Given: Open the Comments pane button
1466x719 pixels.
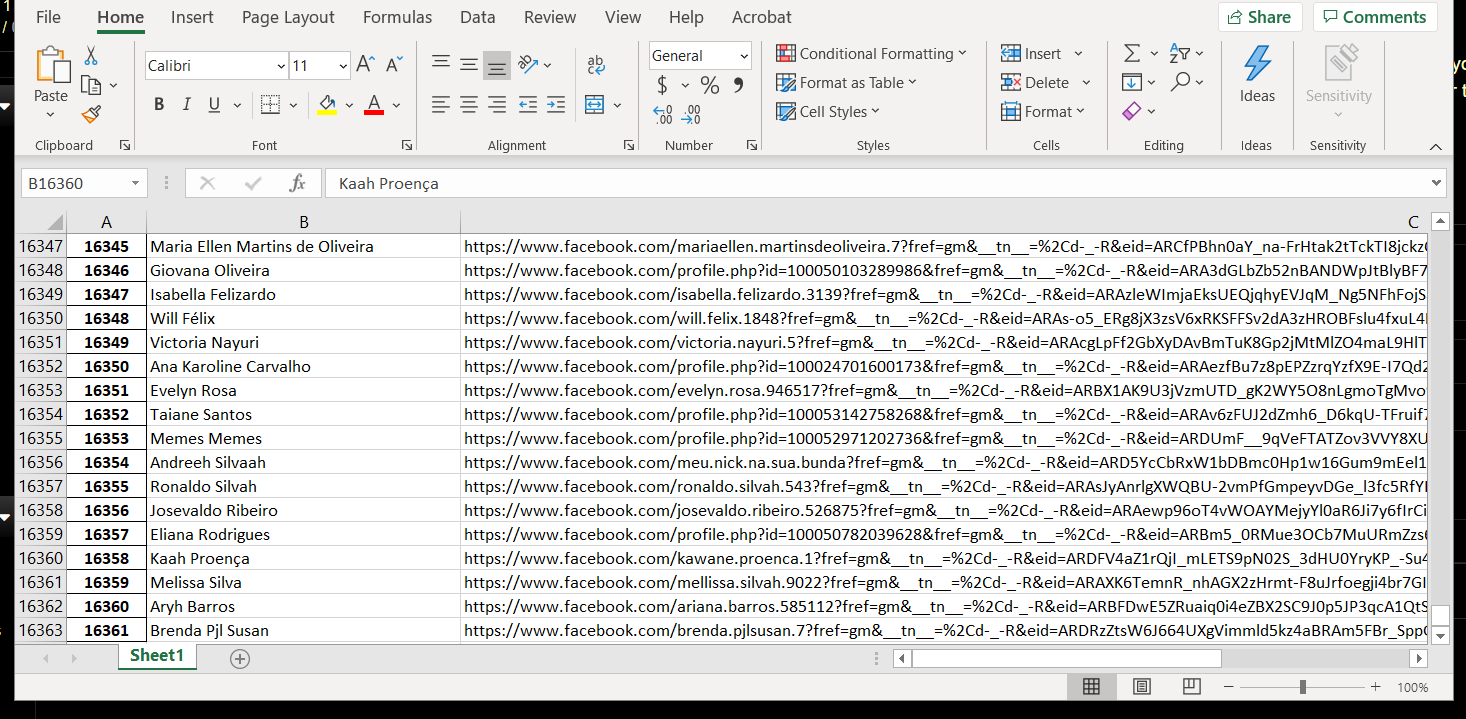Looking at the screenshot, I should pos(1375,17).
